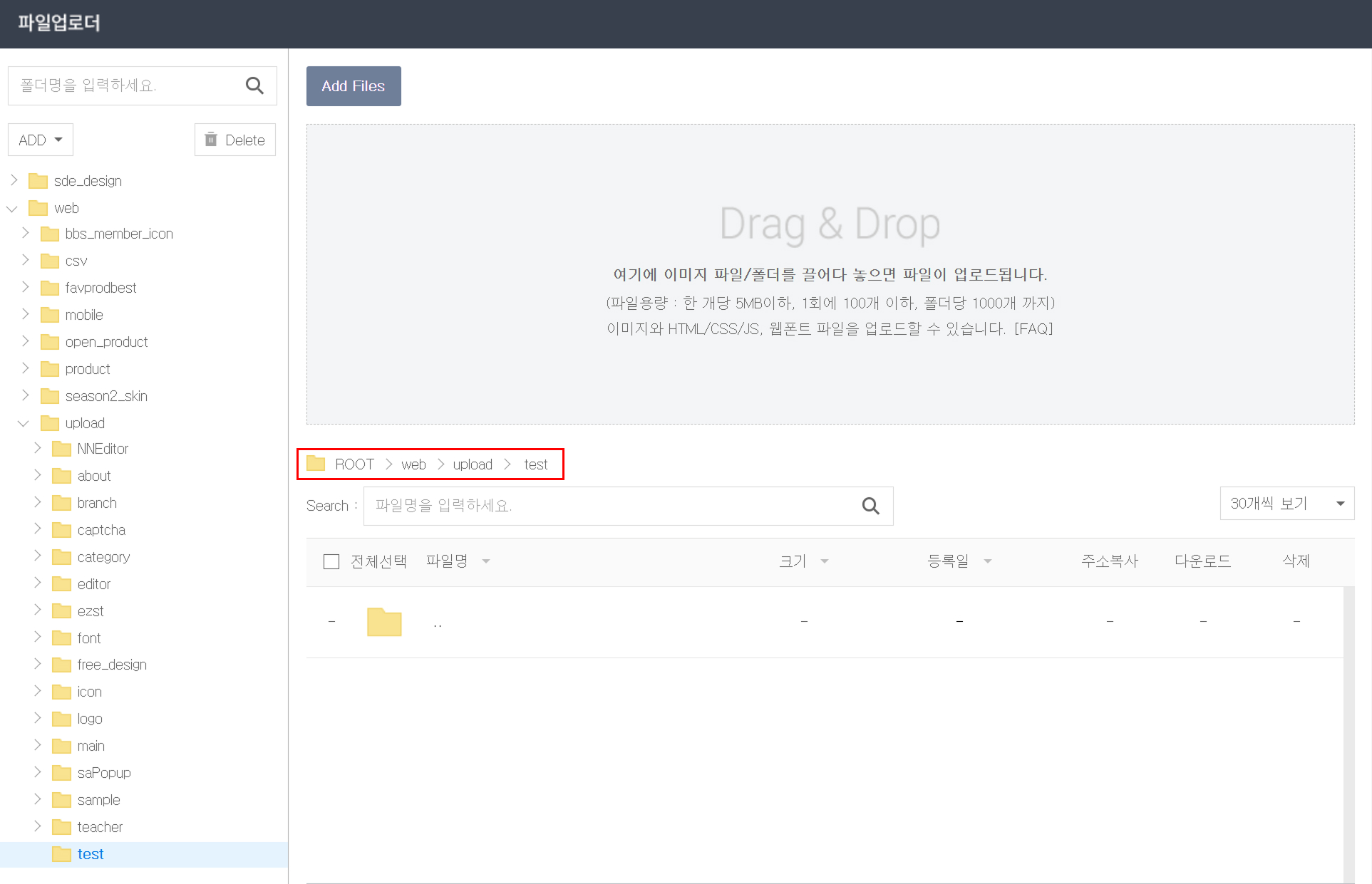Toggle the 전체선택 select-all checkbox

331,561
